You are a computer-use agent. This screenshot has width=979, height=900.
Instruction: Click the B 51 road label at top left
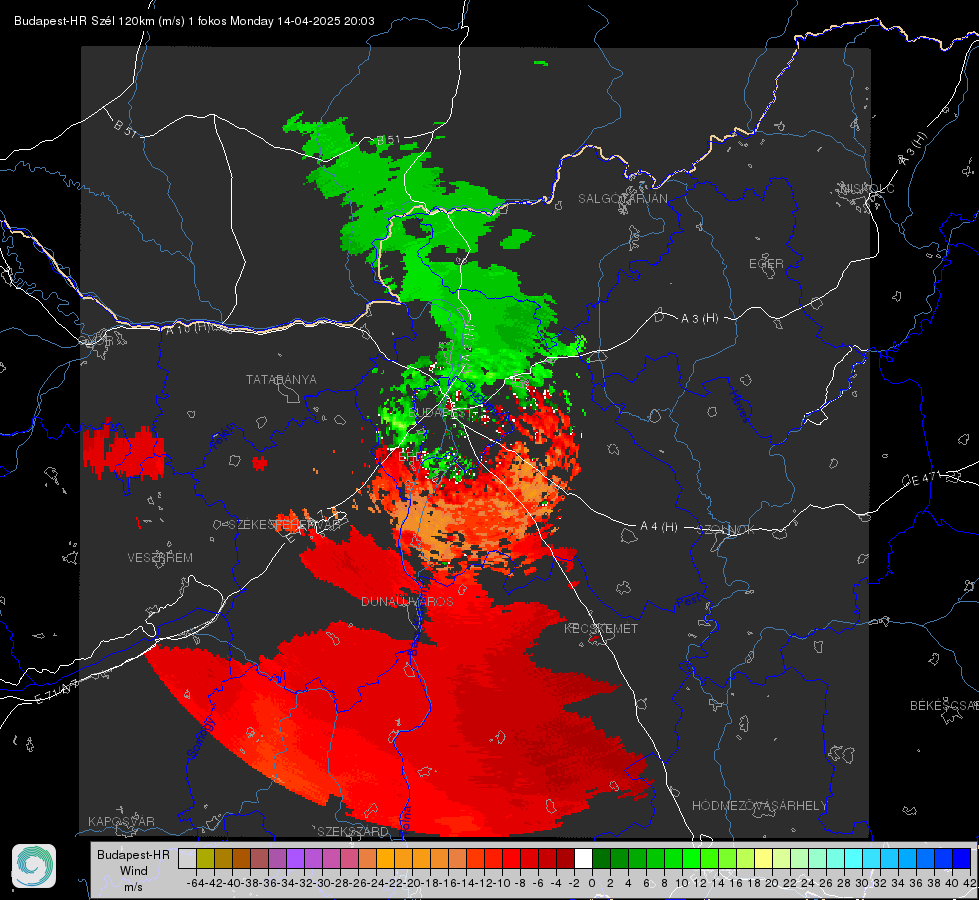click(125, 128)
